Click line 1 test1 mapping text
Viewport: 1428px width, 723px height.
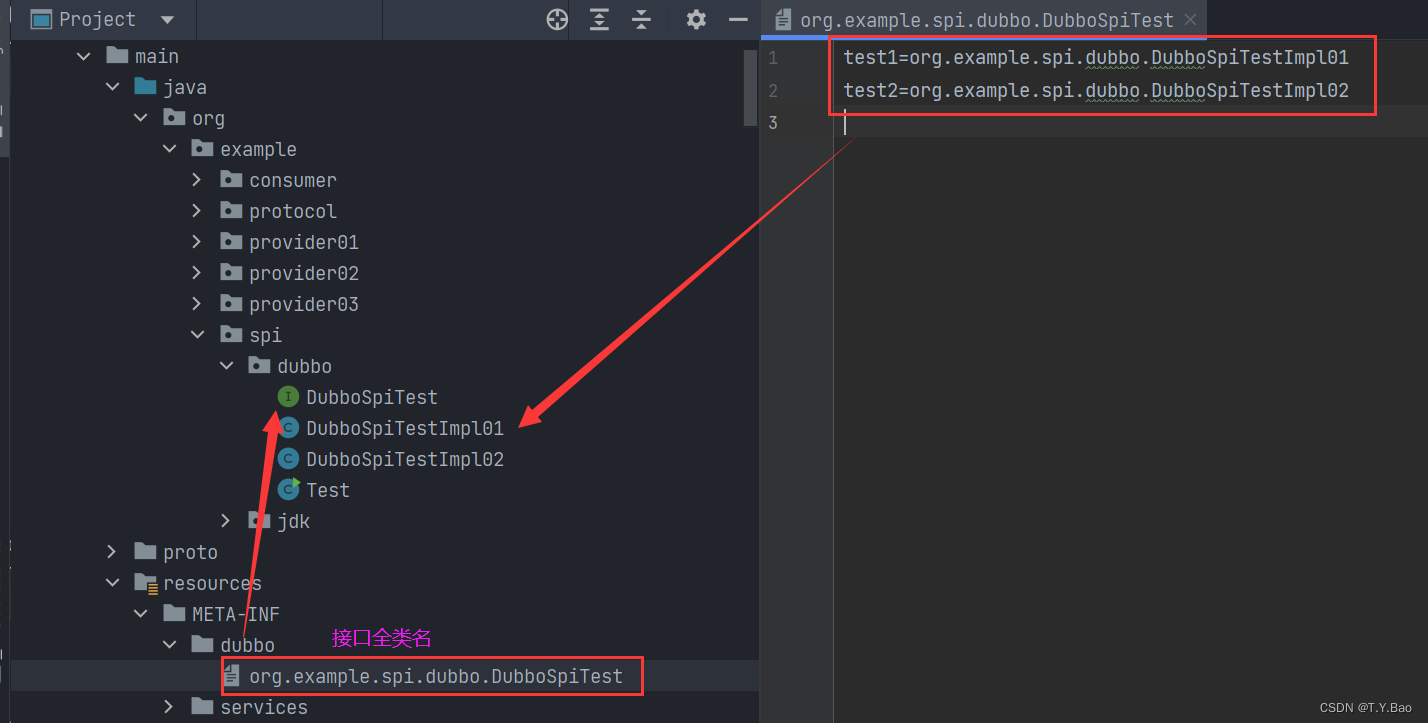(x=1096, y=58)
